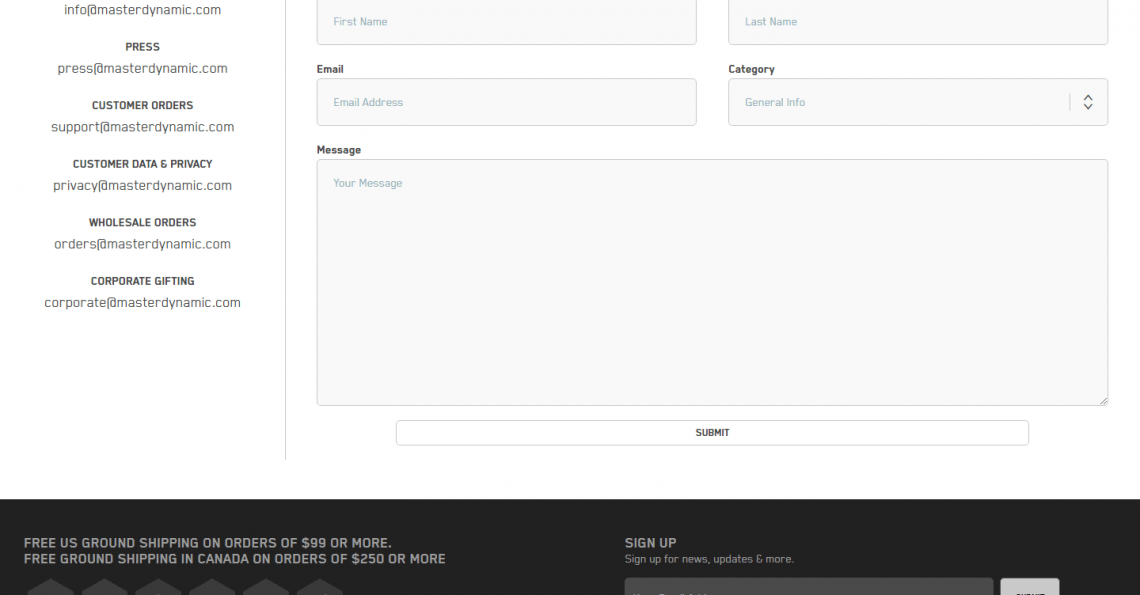Viewport: 1140px width, 595px height.
Task: Click the Last Name input field
Action: coord(918,21)
